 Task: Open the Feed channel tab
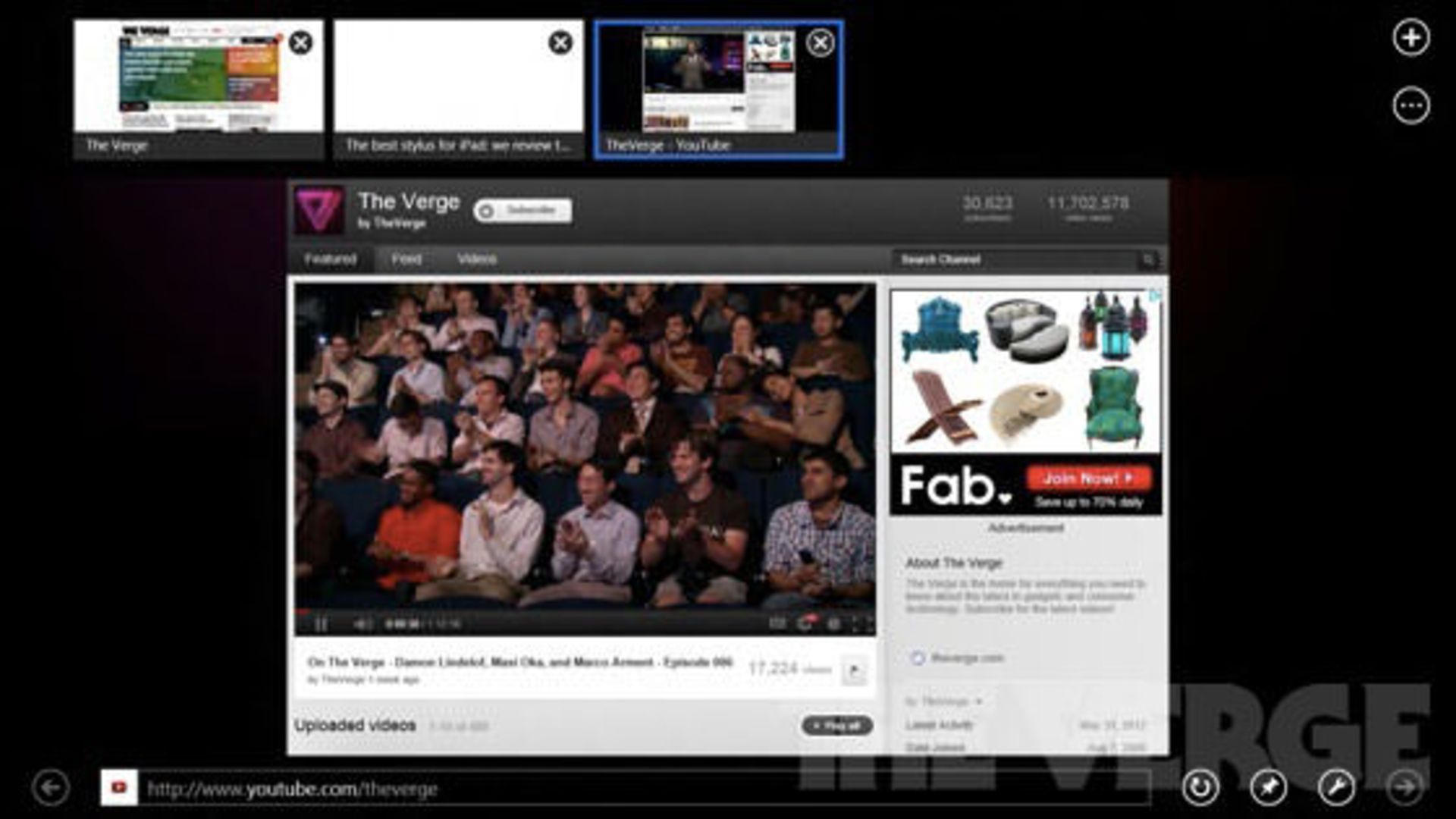point(406,259)
